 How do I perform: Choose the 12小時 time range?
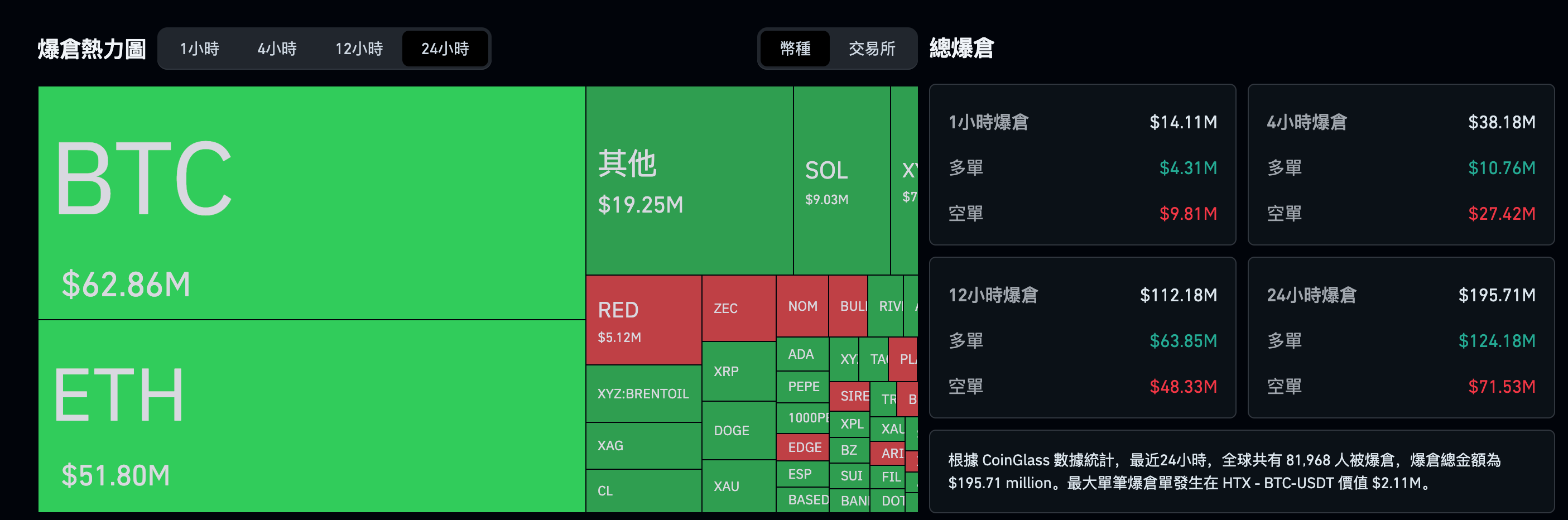pos(359,49)
